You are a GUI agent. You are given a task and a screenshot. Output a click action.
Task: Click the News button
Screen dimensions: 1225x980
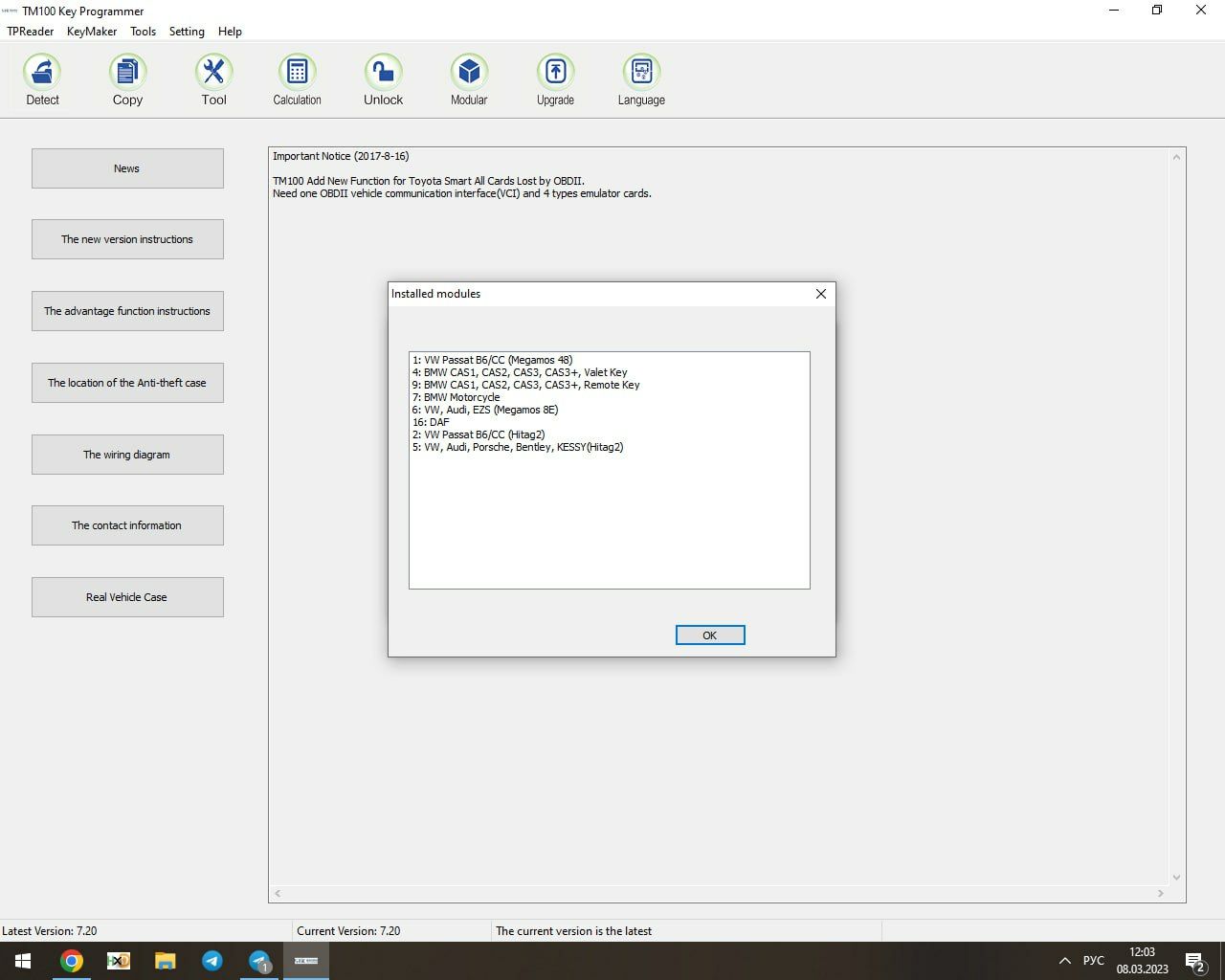tap(127, 168)
